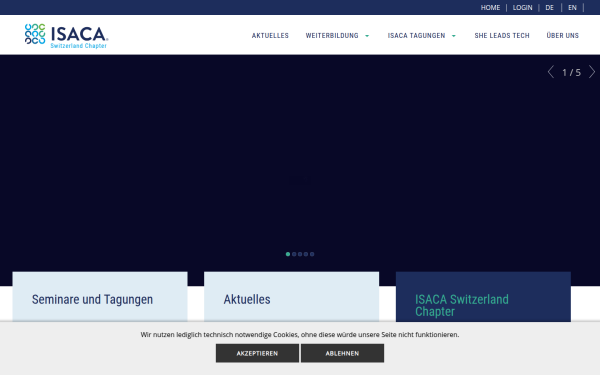
Task: Click the 1 / 5 slide counter
Action: [571, 72]
